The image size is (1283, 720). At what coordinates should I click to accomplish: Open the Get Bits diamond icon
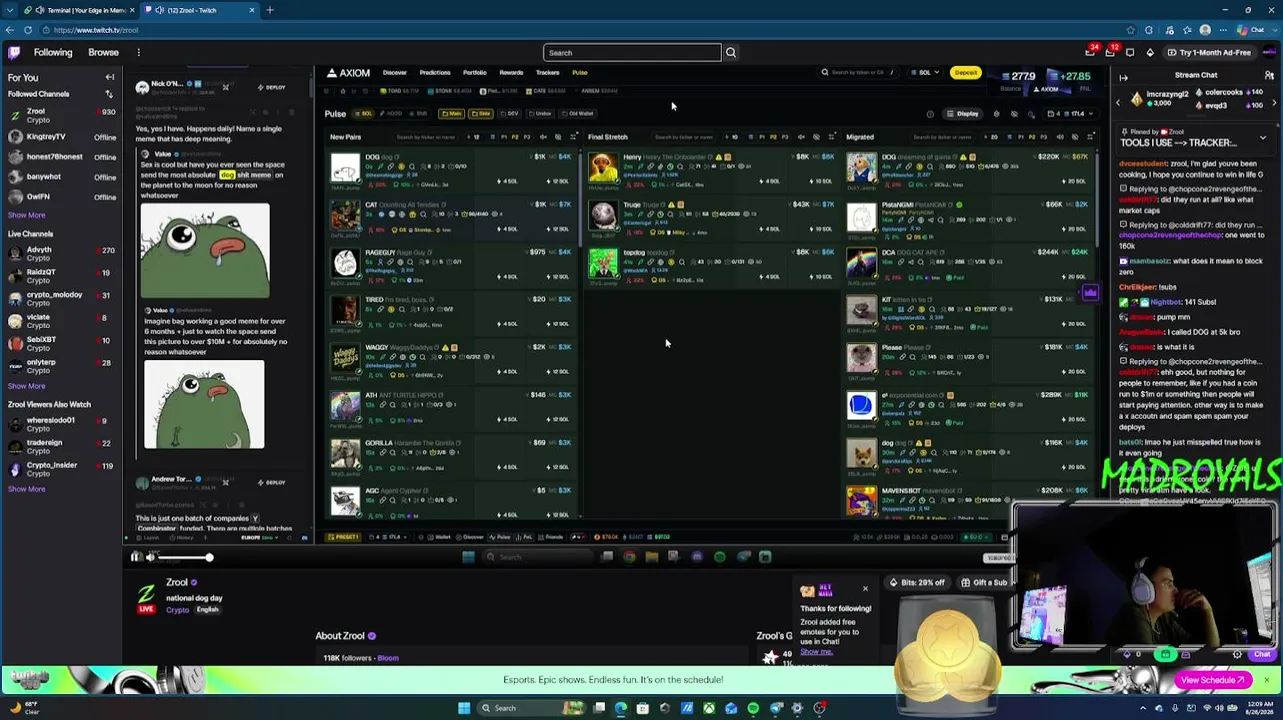tap(1150, 52)
